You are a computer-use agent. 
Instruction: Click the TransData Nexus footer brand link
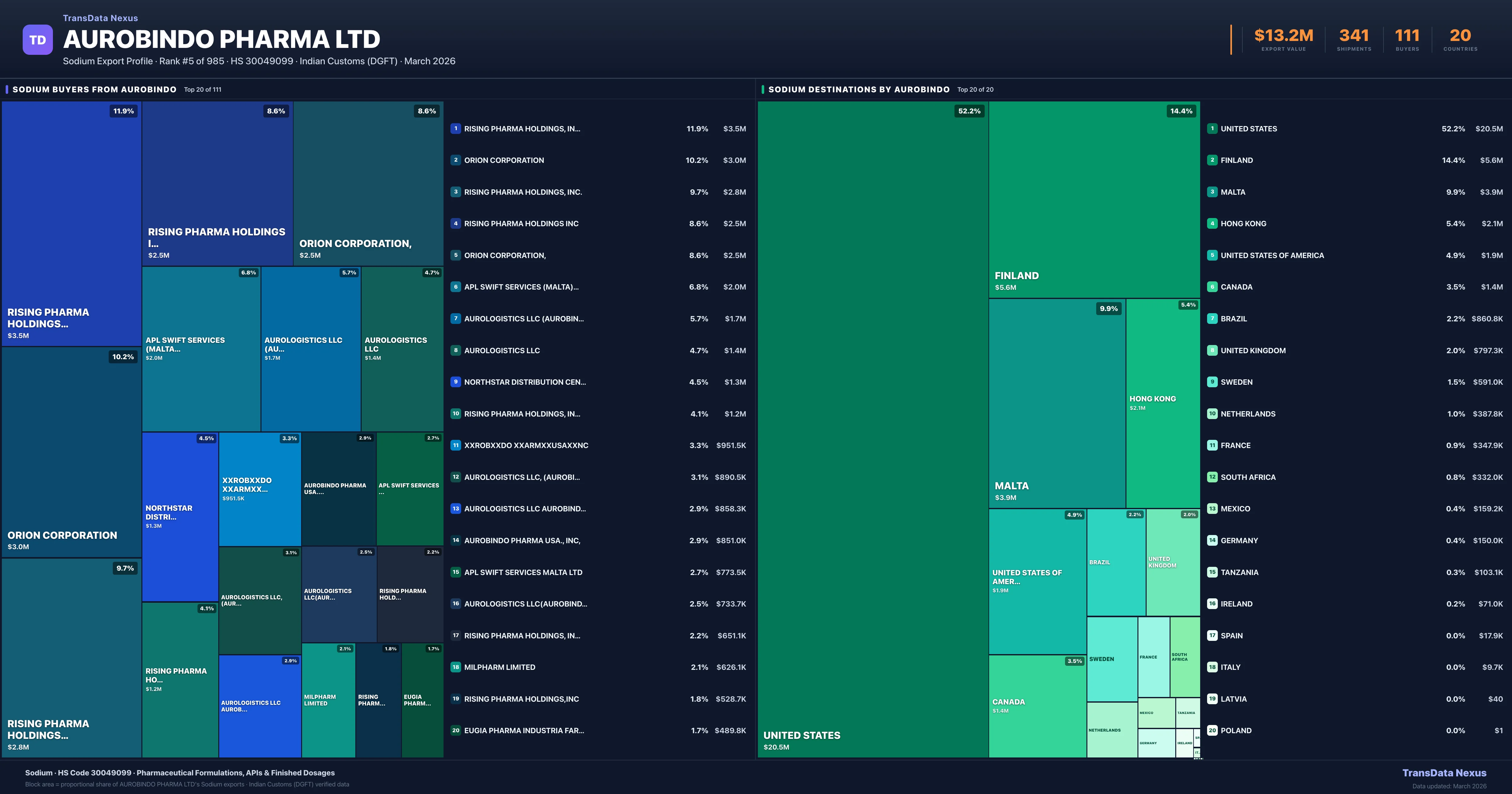(1444, 773)
